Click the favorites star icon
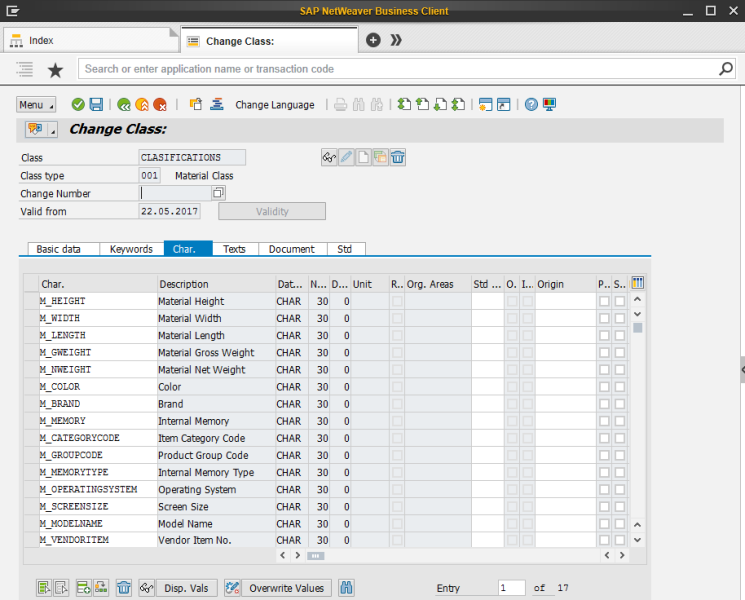745x600 pixels. pos(55,70)
